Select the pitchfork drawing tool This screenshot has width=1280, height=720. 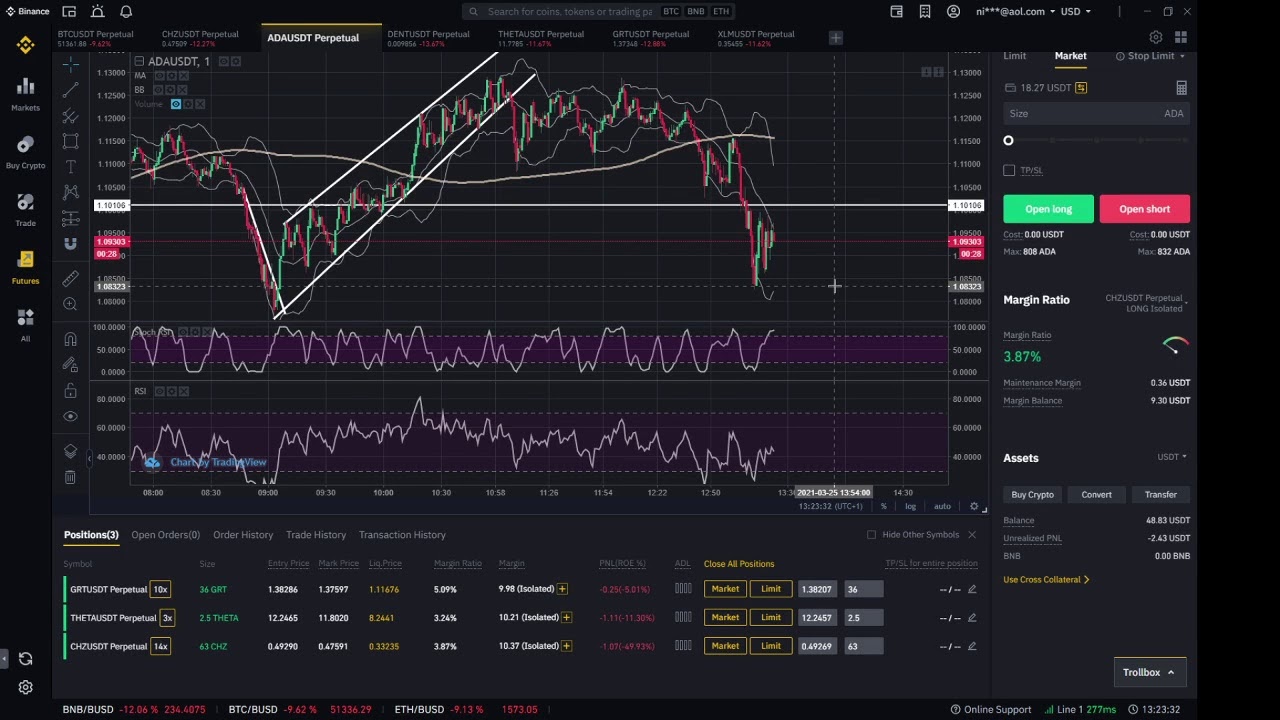[x=70, y=116]
